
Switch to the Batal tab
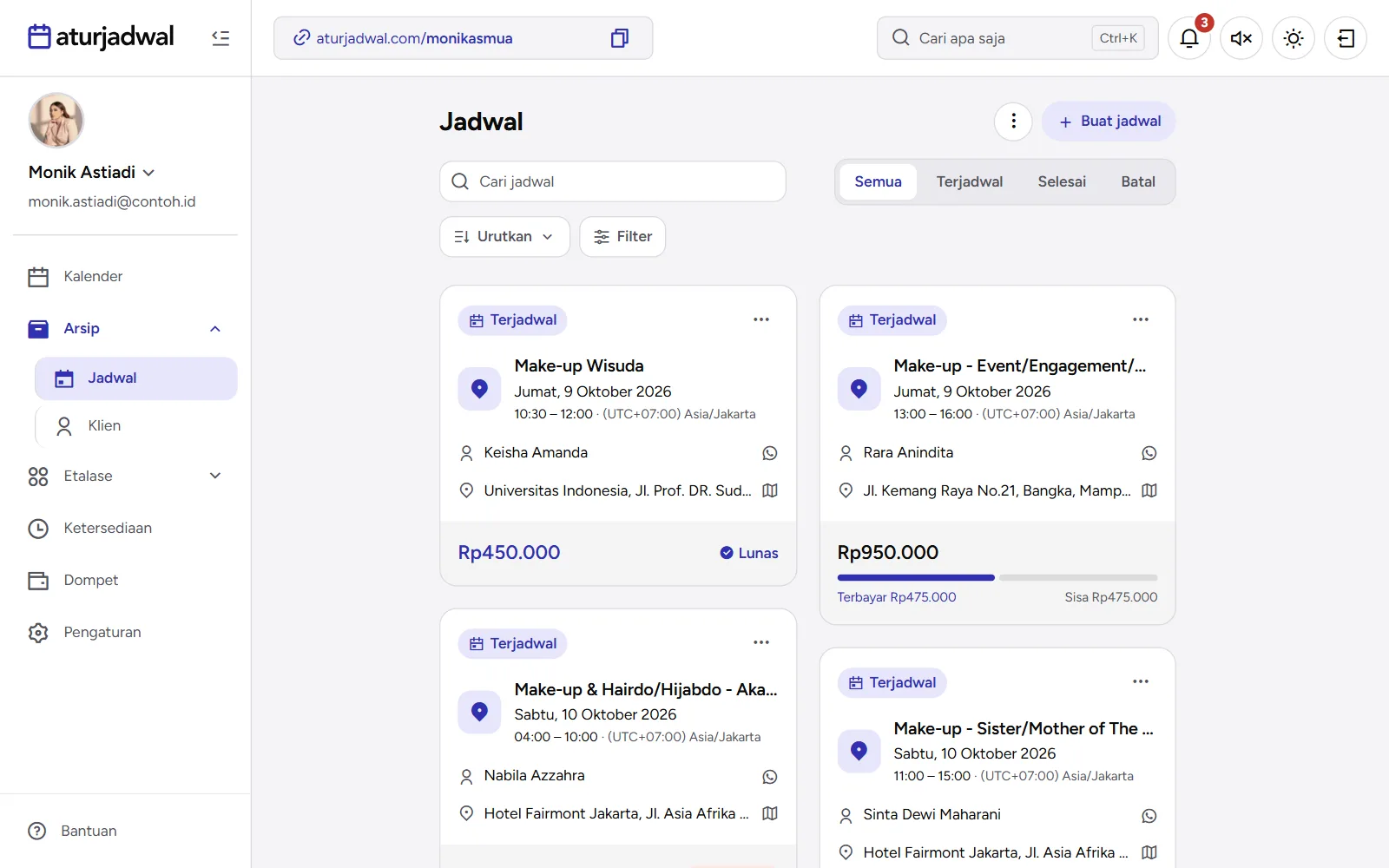pos(1138,182)
